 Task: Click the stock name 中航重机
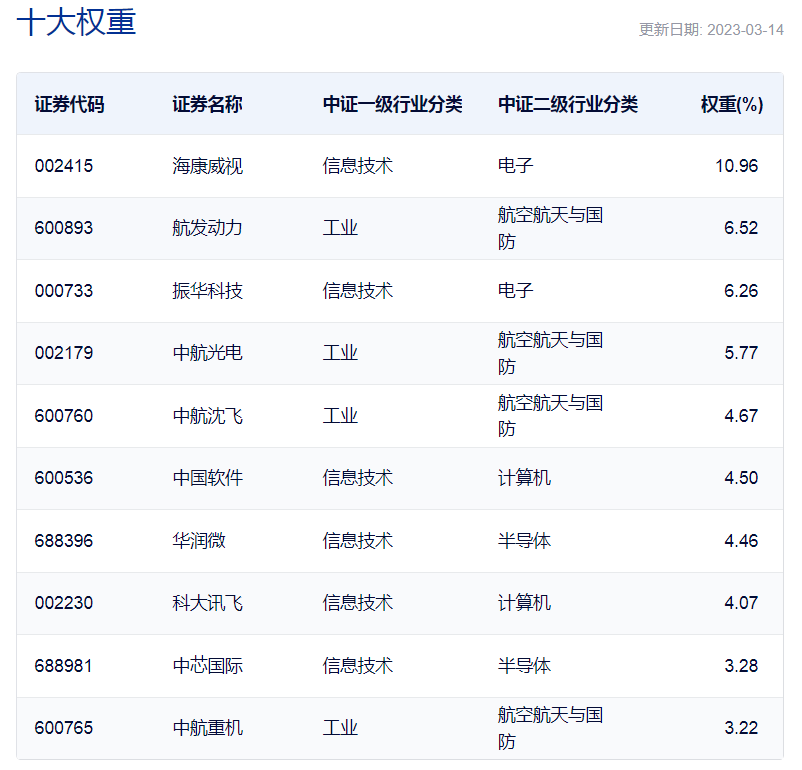pos(207,727)
